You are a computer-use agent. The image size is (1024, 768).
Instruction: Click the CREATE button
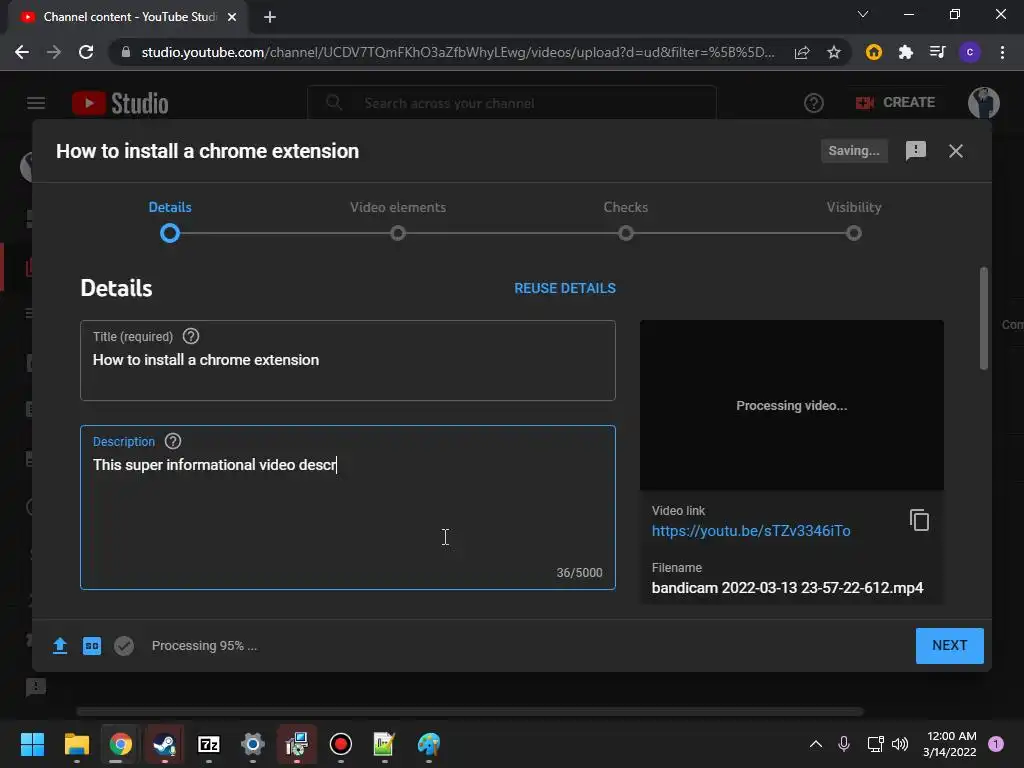pyautogui.click(x=895, y=103)
